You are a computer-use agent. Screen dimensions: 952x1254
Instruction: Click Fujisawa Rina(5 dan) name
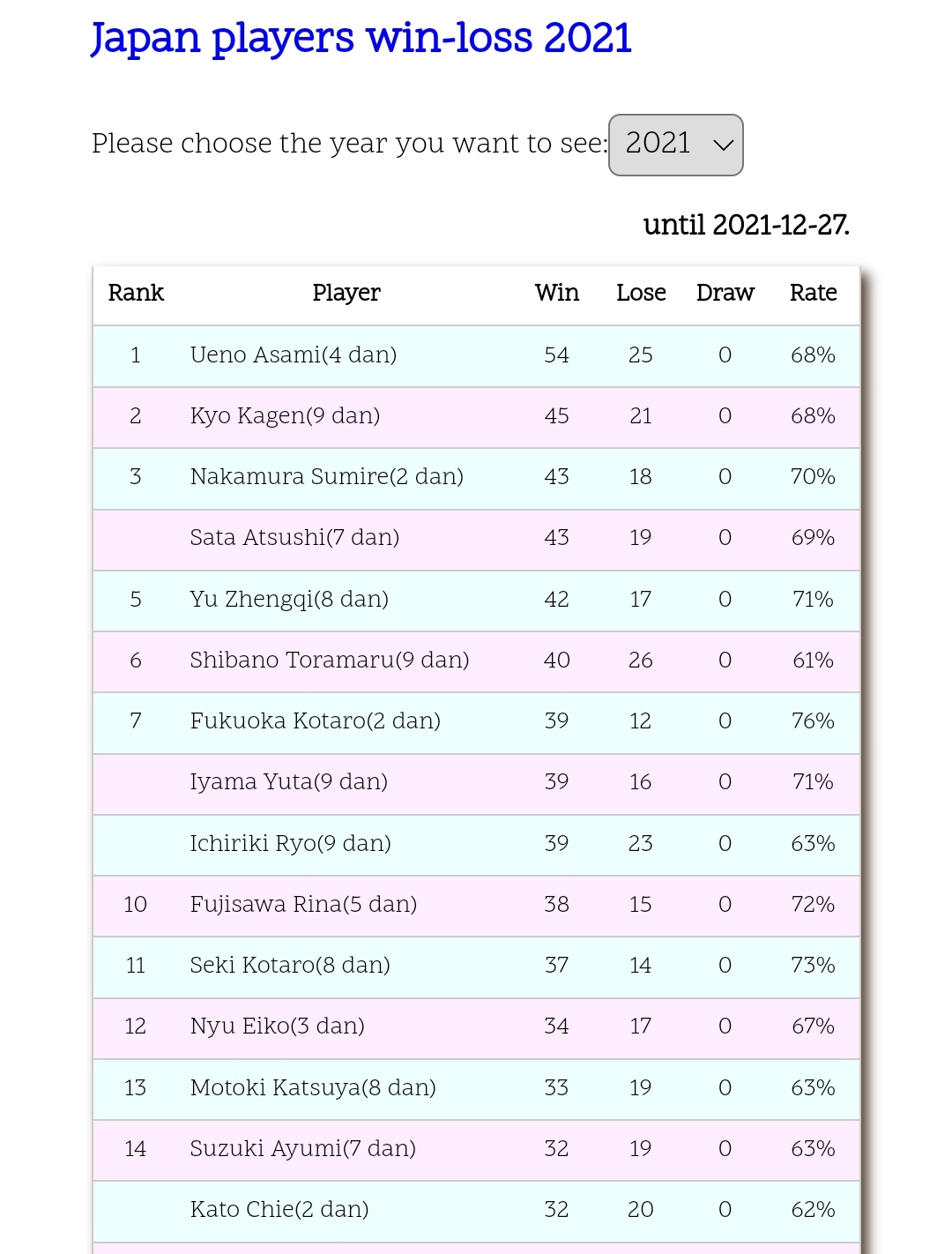point(303,904)
